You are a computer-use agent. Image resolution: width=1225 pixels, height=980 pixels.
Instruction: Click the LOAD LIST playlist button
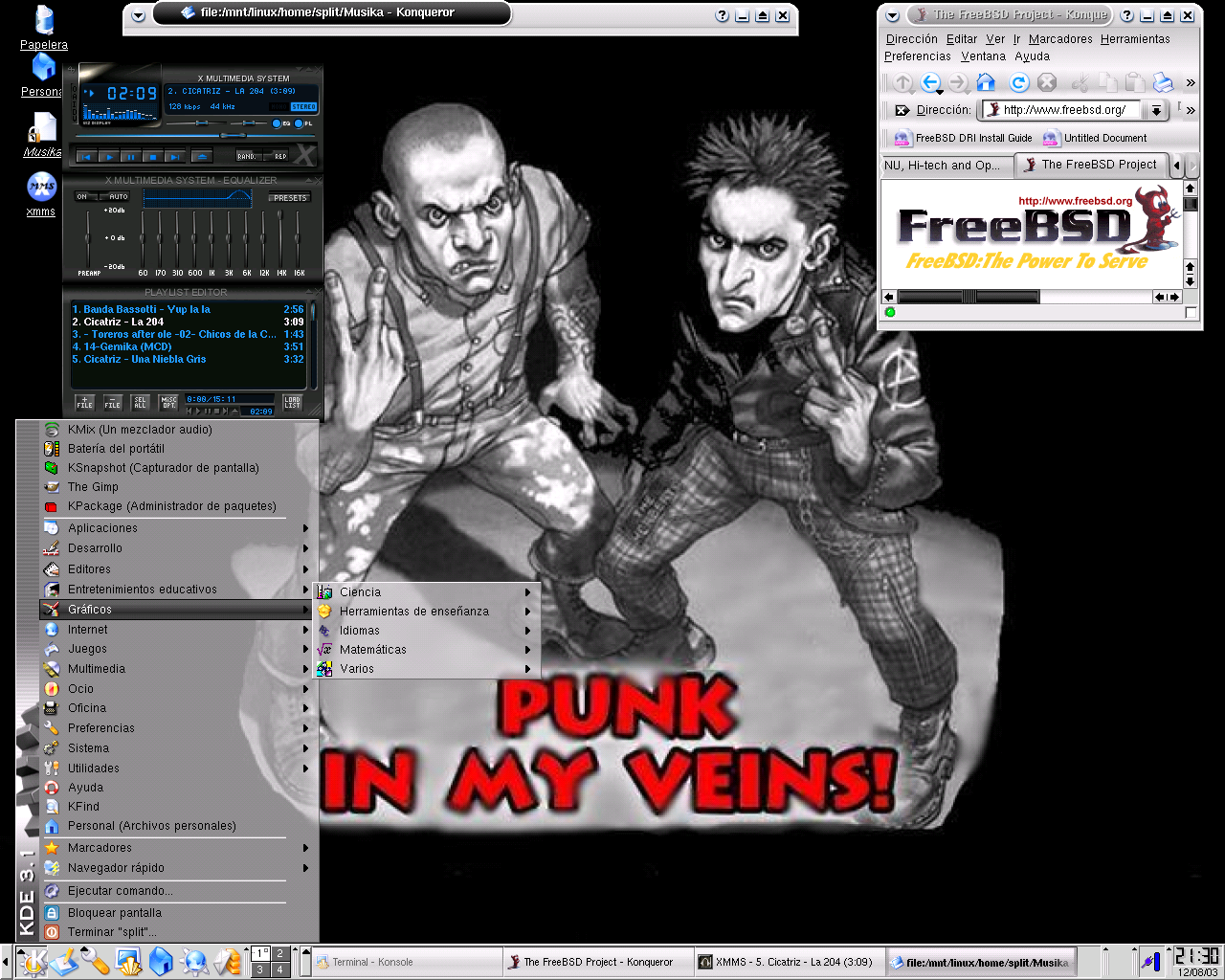tap(292, 403)
